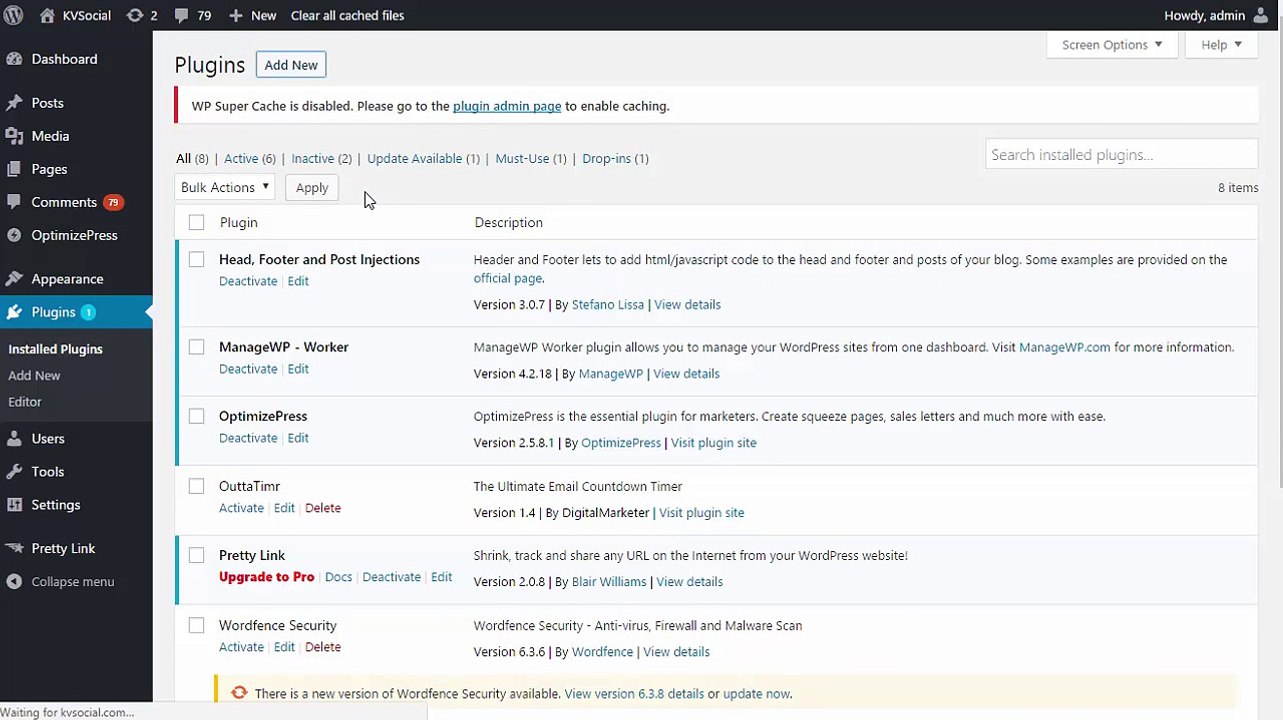Check the Head, Footer and Post Injections box
Screen dimensions: 1283x720
[x=196, y=259]
